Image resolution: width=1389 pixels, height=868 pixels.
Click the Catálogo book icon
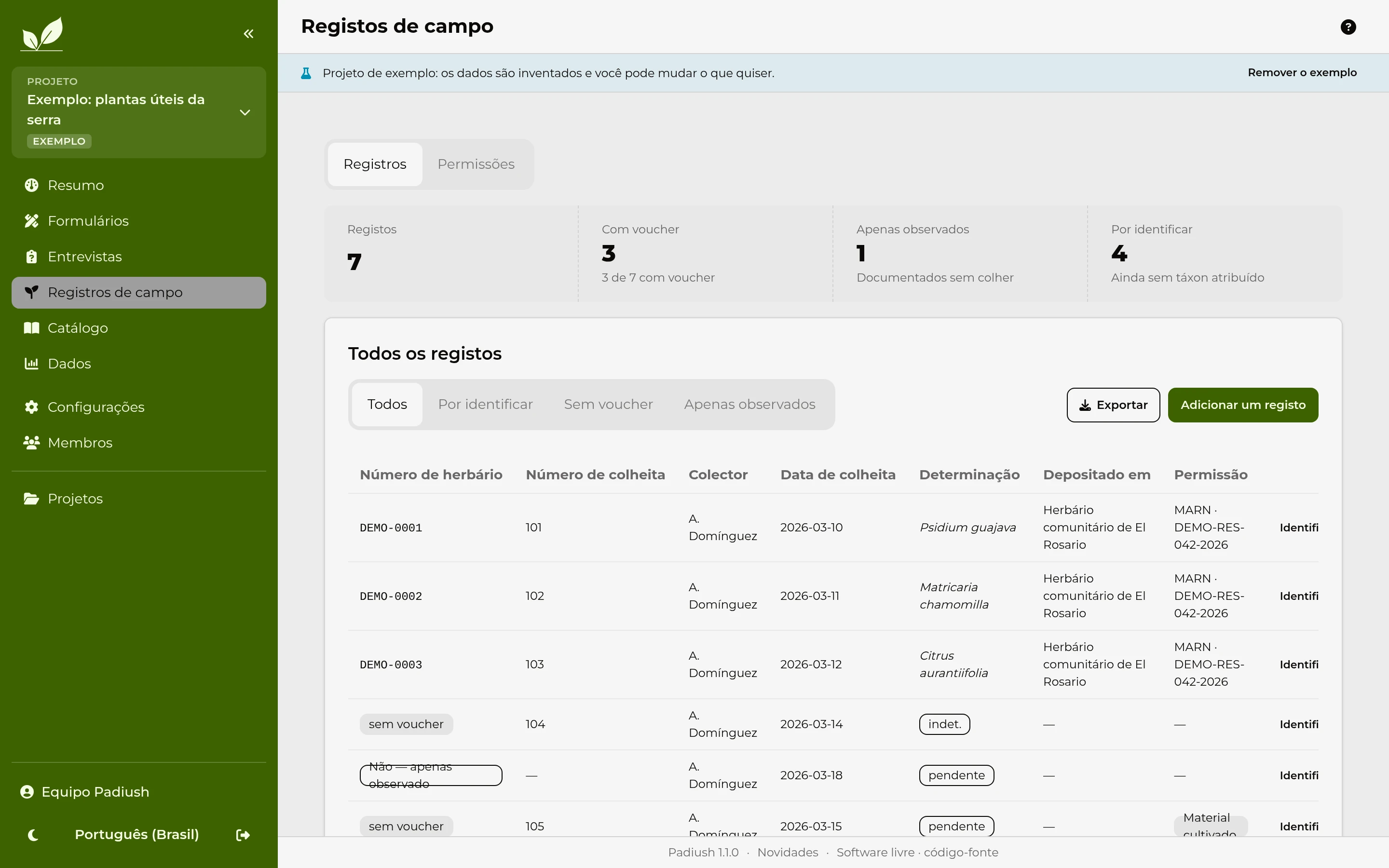[31, 328]
